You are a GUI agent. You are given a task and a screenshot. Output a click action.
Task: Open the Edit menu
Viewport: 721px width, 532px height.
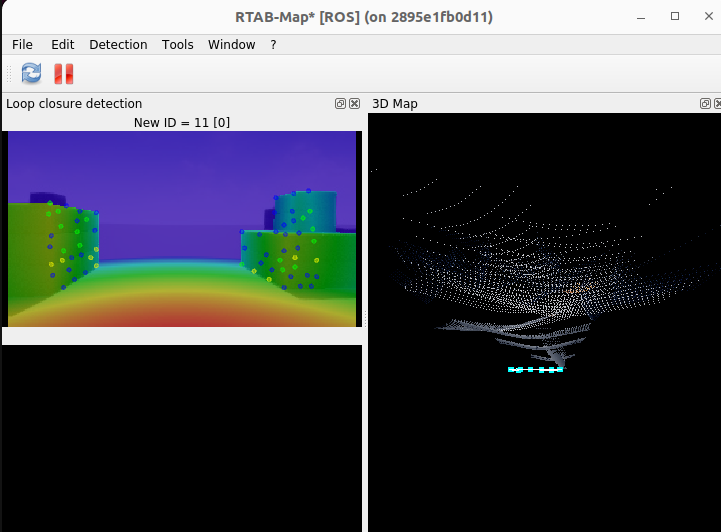[63, 44]
